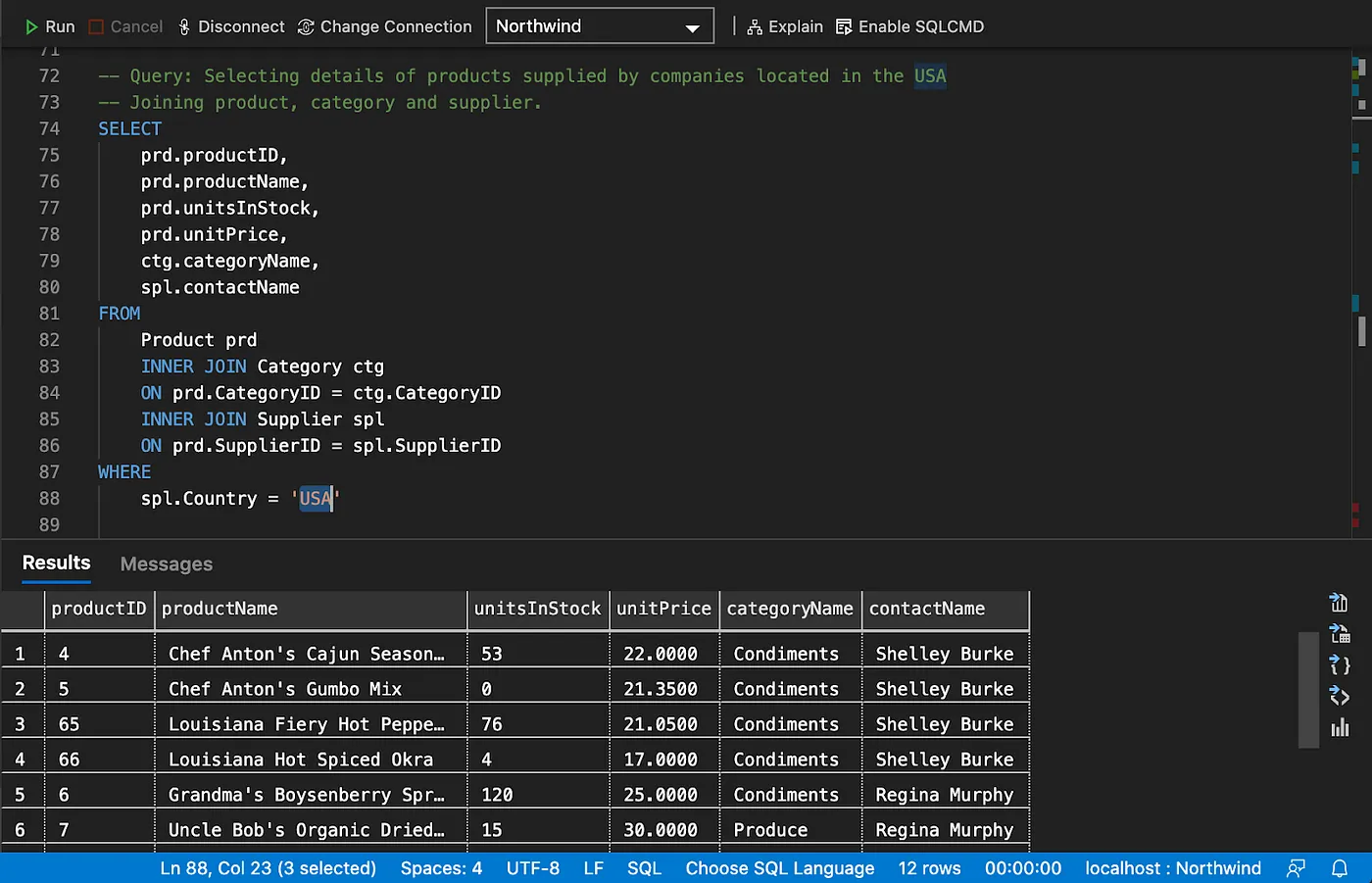The width and height of the screenshot is (1372, 883).
Task: Click the FROM keyword on line 81
Action: [120, 314]
